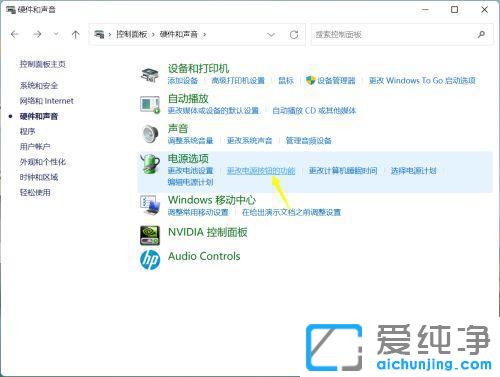Go up one level with the Up arrow
The image size is (500, 377).
[x=76, y=34]
